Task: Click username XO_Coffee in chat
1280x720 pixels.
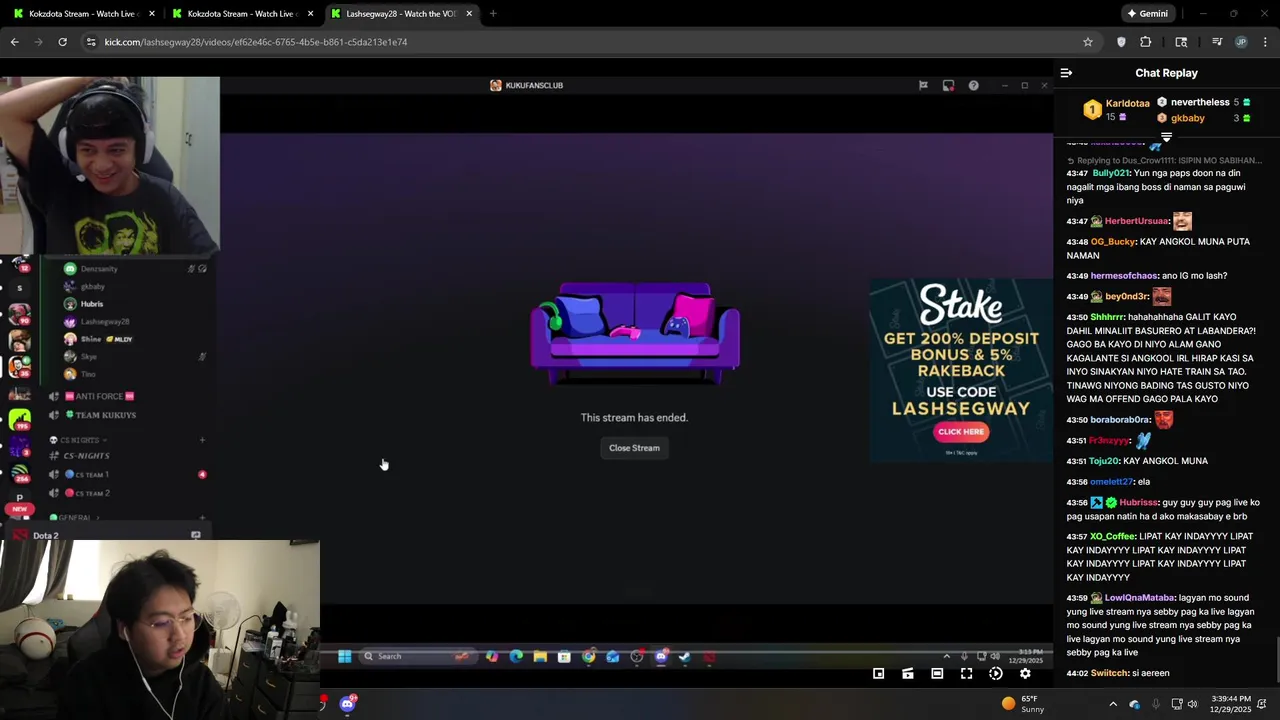Action: click(1112, 537)
